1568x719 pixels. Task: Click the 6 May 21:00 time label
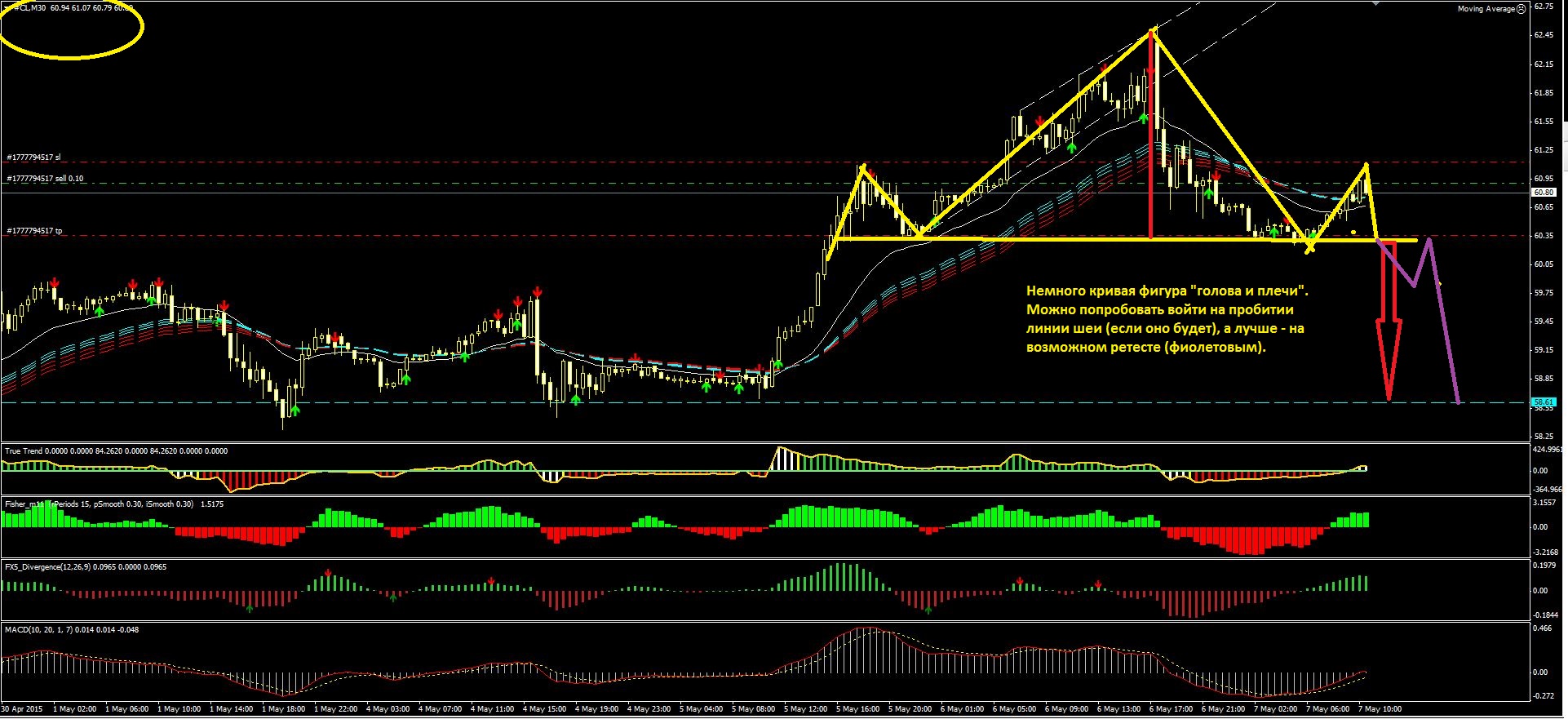click(x=1223, y=709)
